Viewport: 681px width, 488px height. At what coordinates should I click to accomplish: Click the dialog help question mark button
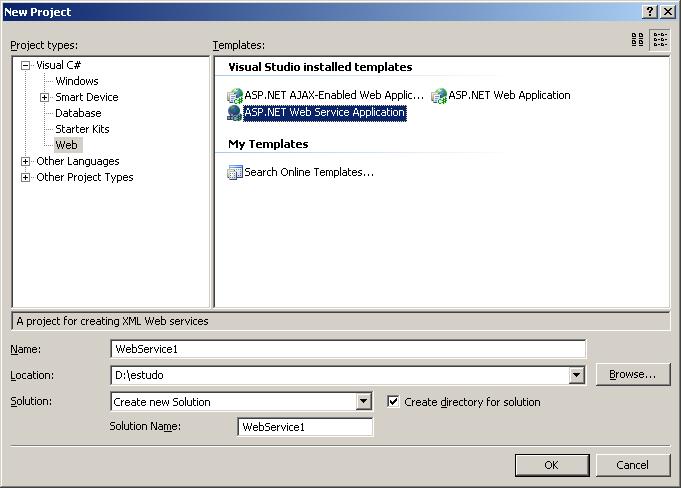pos(649,11)
